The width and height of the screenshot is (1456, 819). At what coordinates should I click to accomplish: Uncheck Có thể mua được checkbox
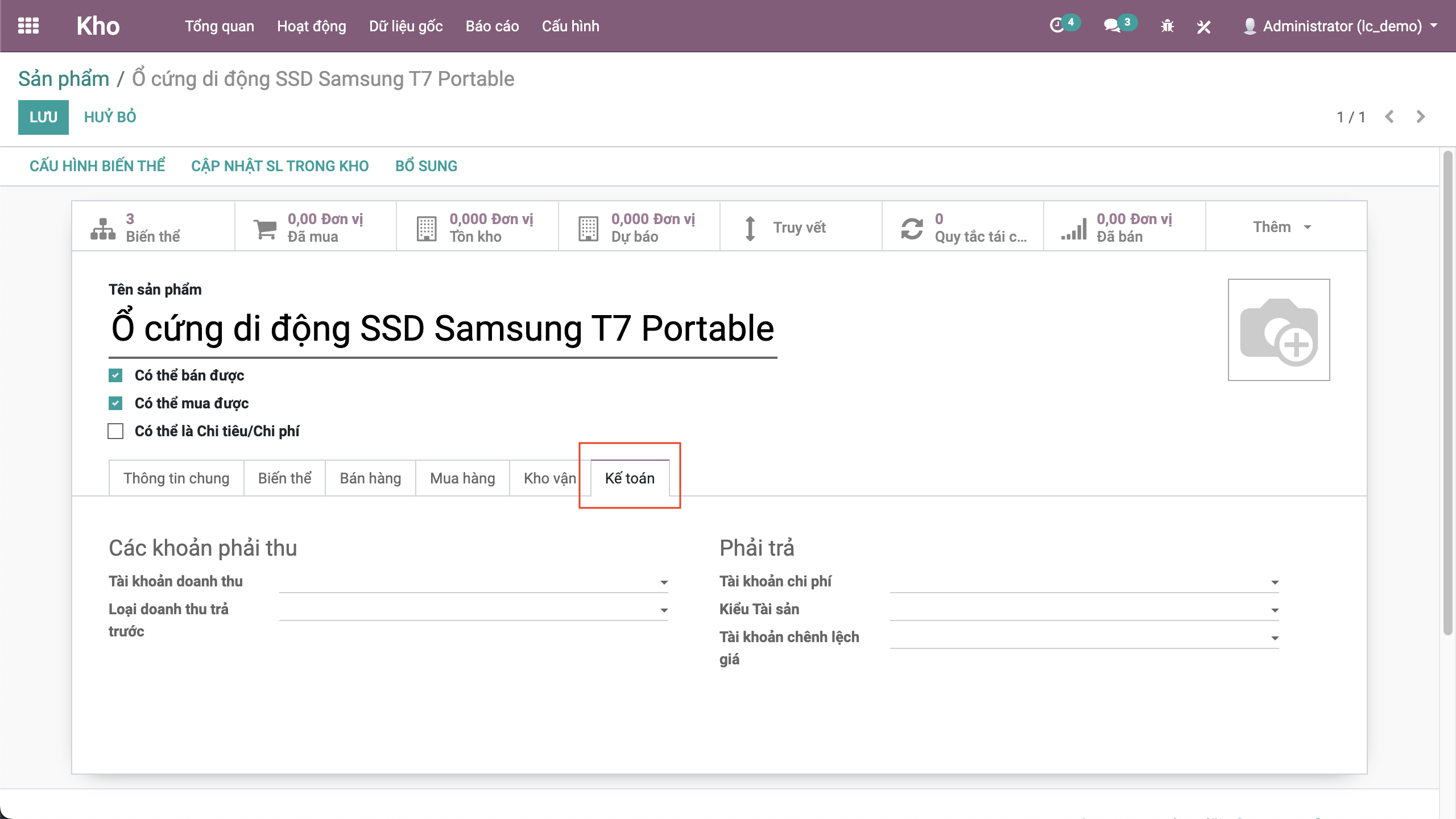click(x=115, y=403)
